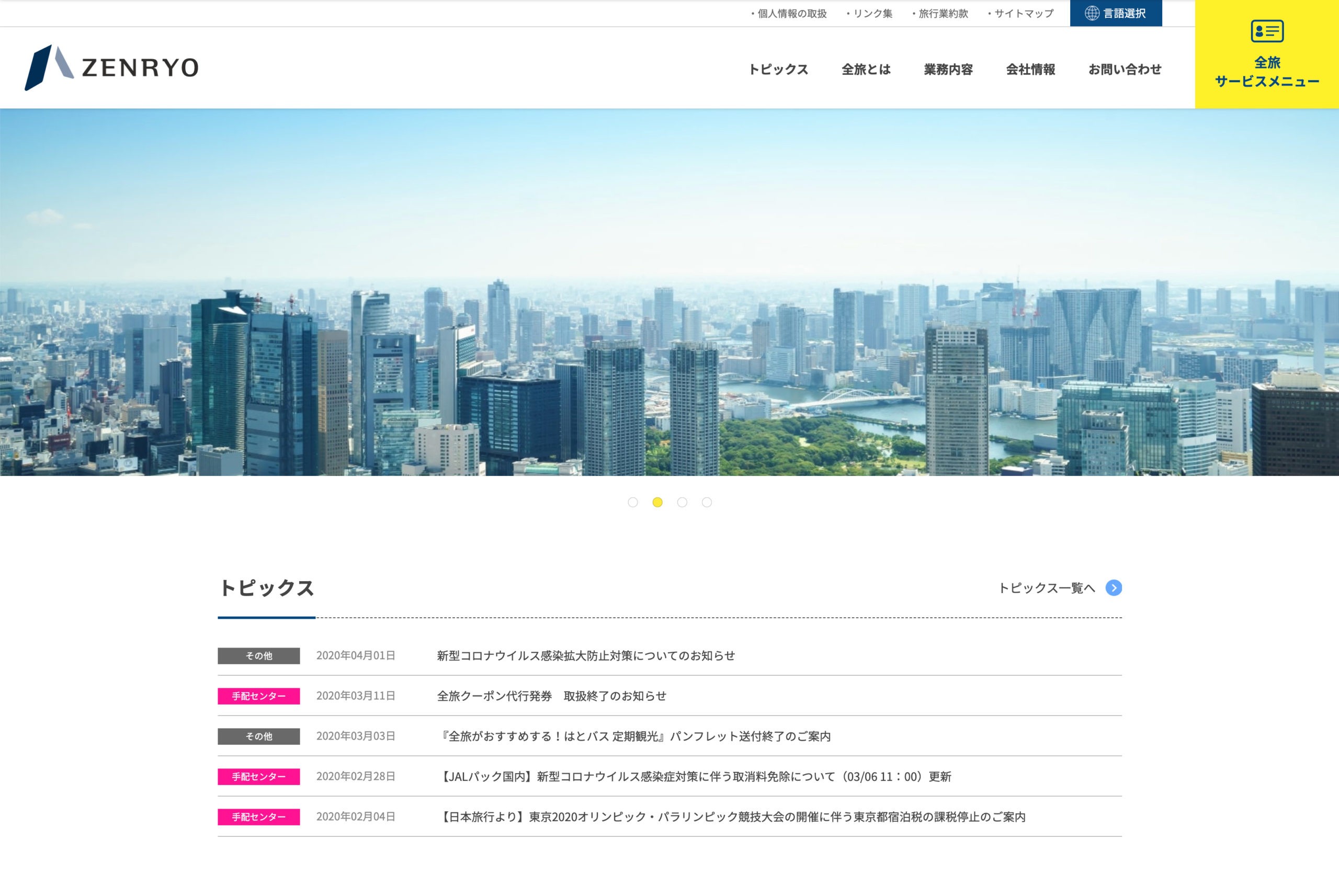Open the 会社情報 menu item
This screenshot has height=896, width=1339.
click(x=1030, y=69)
